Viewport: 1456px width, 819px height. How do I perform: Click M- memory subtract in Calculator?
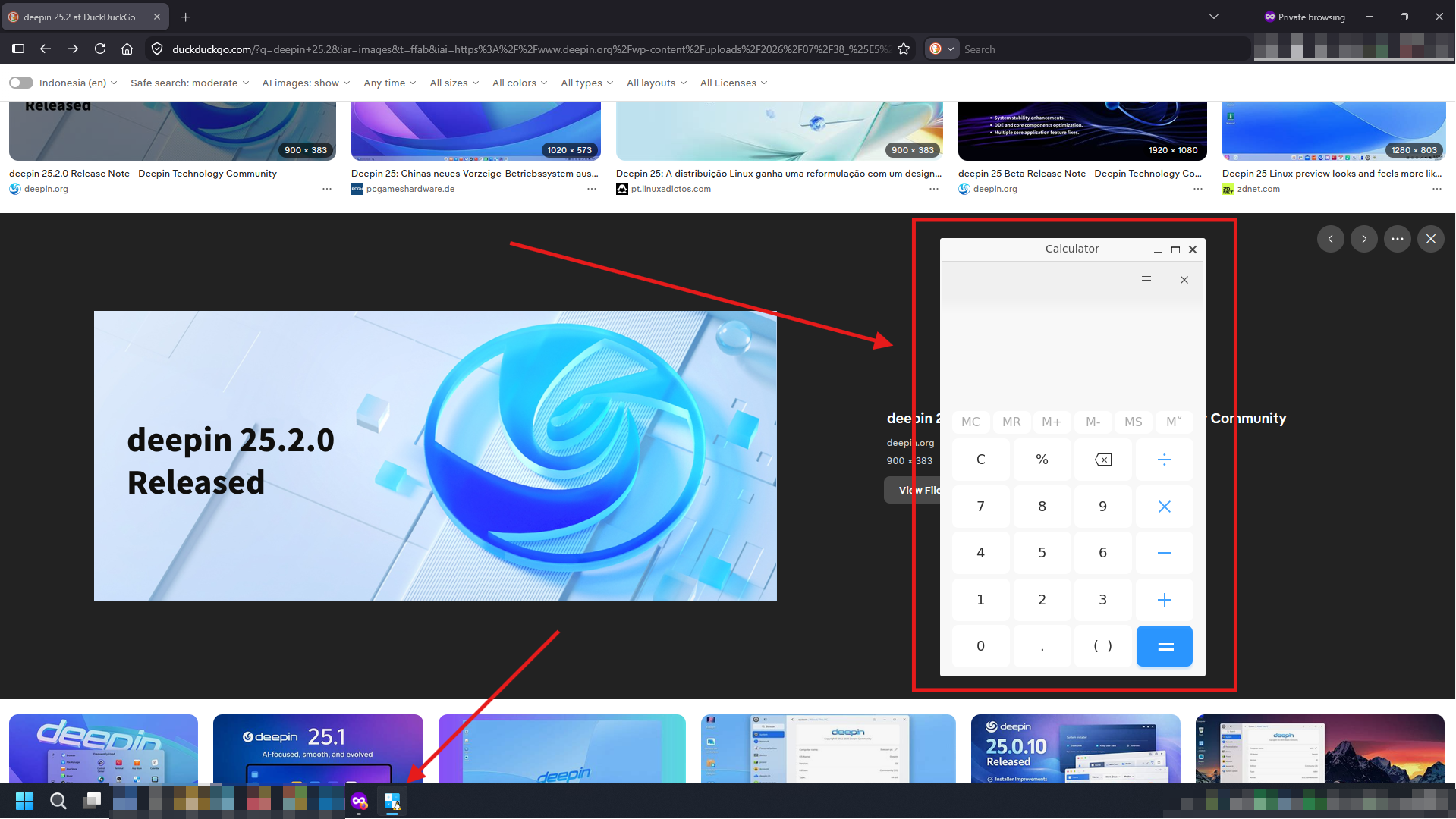click(1093, 422)
